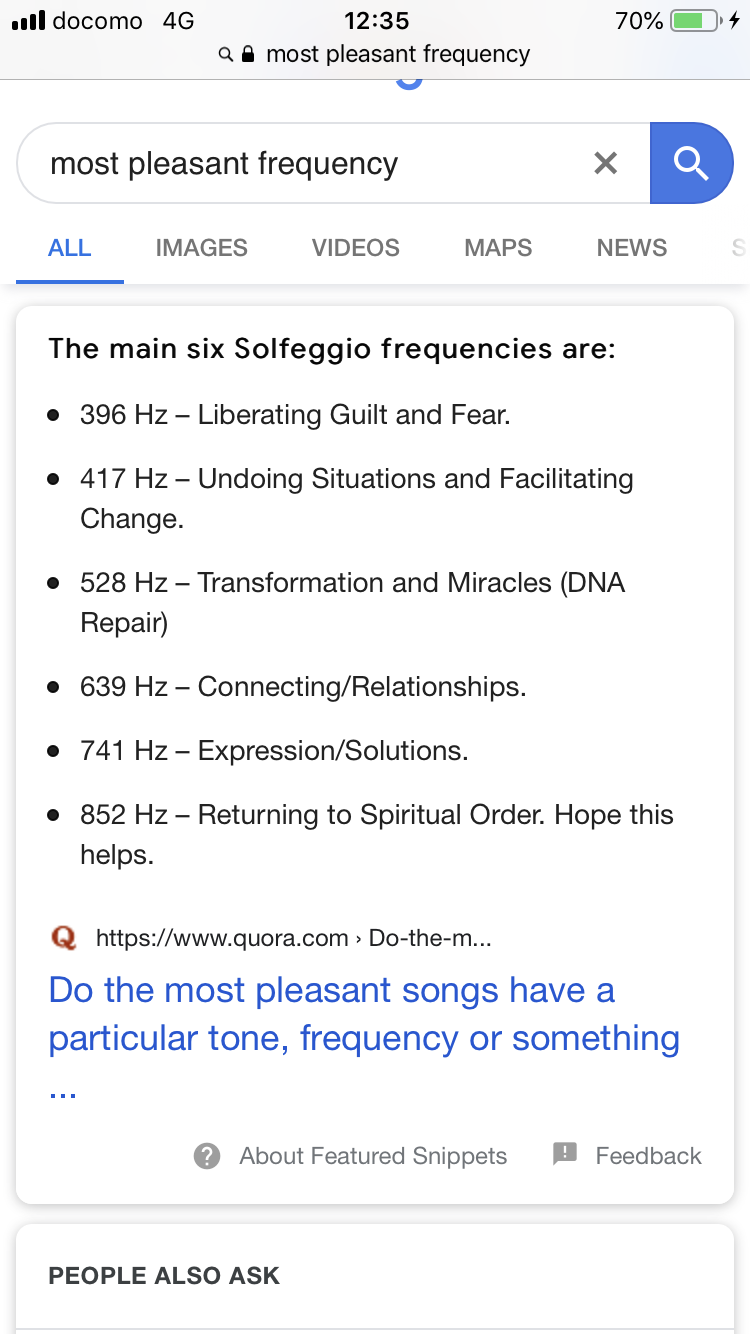Clear the search query with X icon
The width and height of the screenshot is (750, 1334).
click(x=606, y=163)
